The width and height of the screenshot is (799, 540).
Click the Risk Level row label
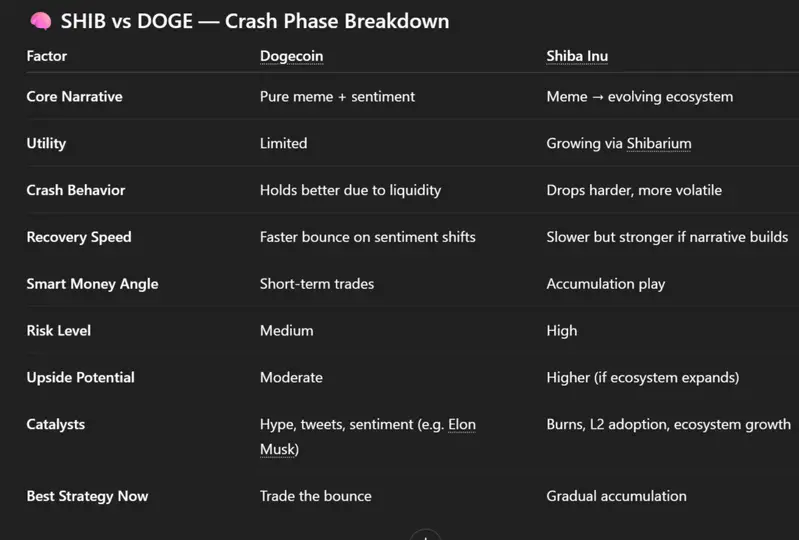tap(59, 330)
